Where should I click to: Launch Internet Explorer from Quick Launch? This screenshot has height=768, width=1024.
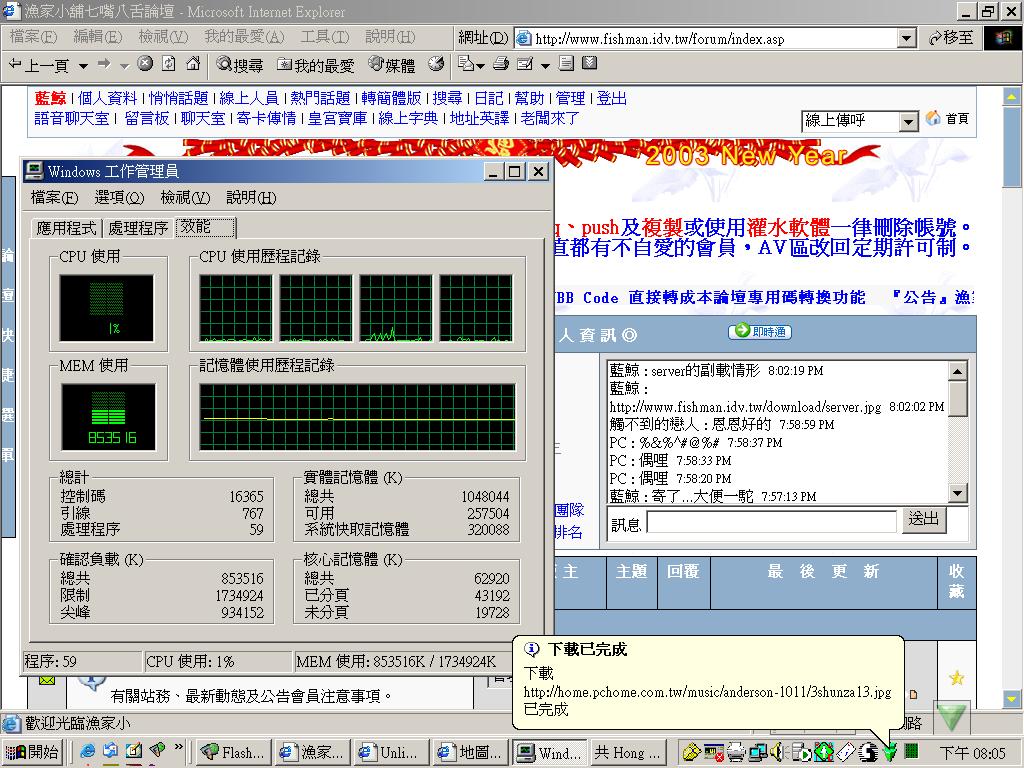tap(87, 752)
